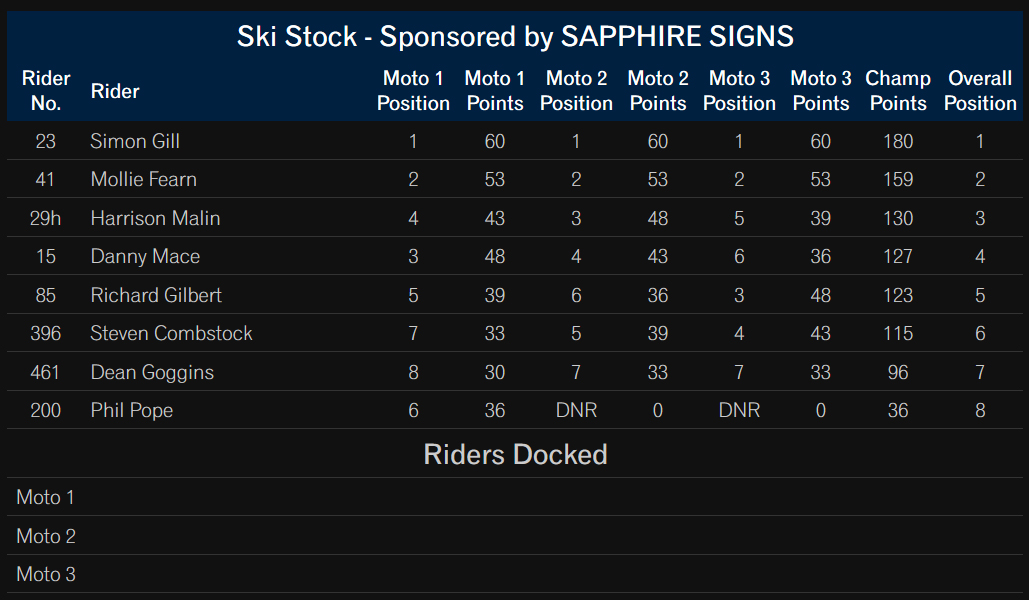Select the Moto 2 docked row
1029x600 pixels.
(x=515, y=536)
